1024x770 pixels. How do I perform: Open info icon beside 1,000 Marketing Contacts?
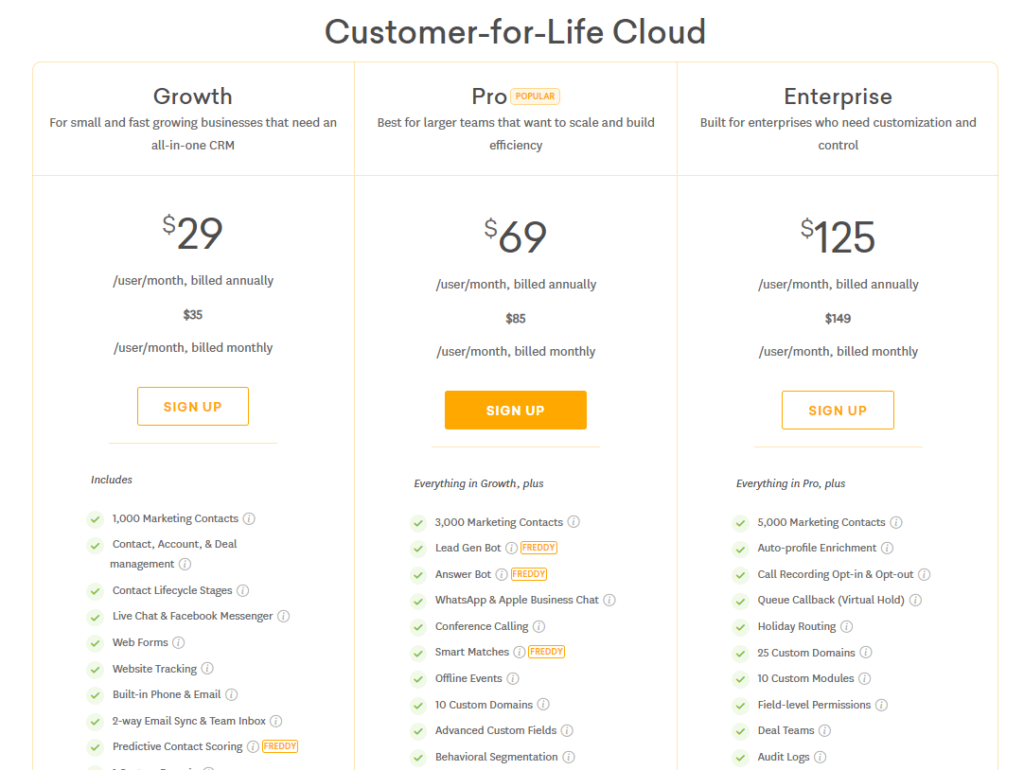(249, 519)
